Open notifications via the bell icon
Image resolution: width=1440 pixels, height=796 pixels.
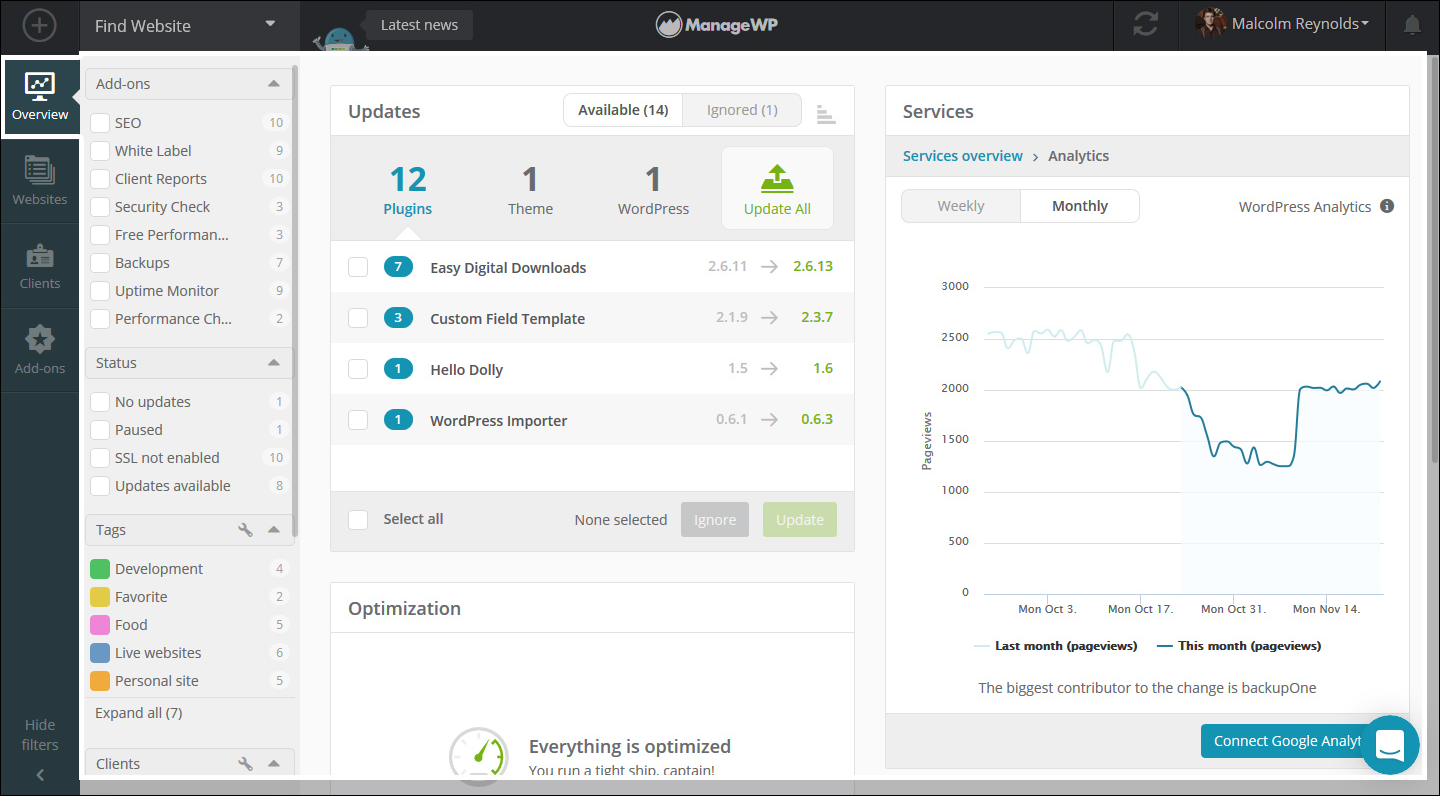click(x=1412, y=25)
